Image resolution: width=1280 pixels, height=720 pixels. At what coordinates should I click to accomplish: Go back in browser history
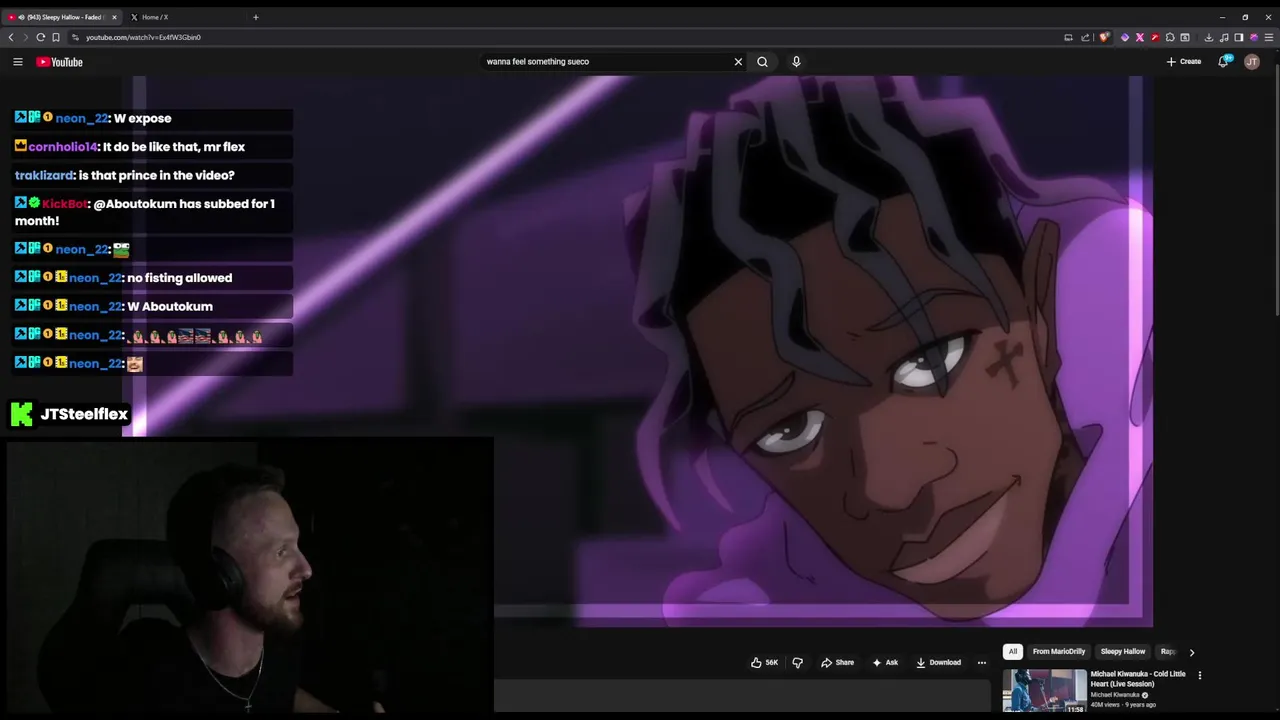[x=11, y=37]
